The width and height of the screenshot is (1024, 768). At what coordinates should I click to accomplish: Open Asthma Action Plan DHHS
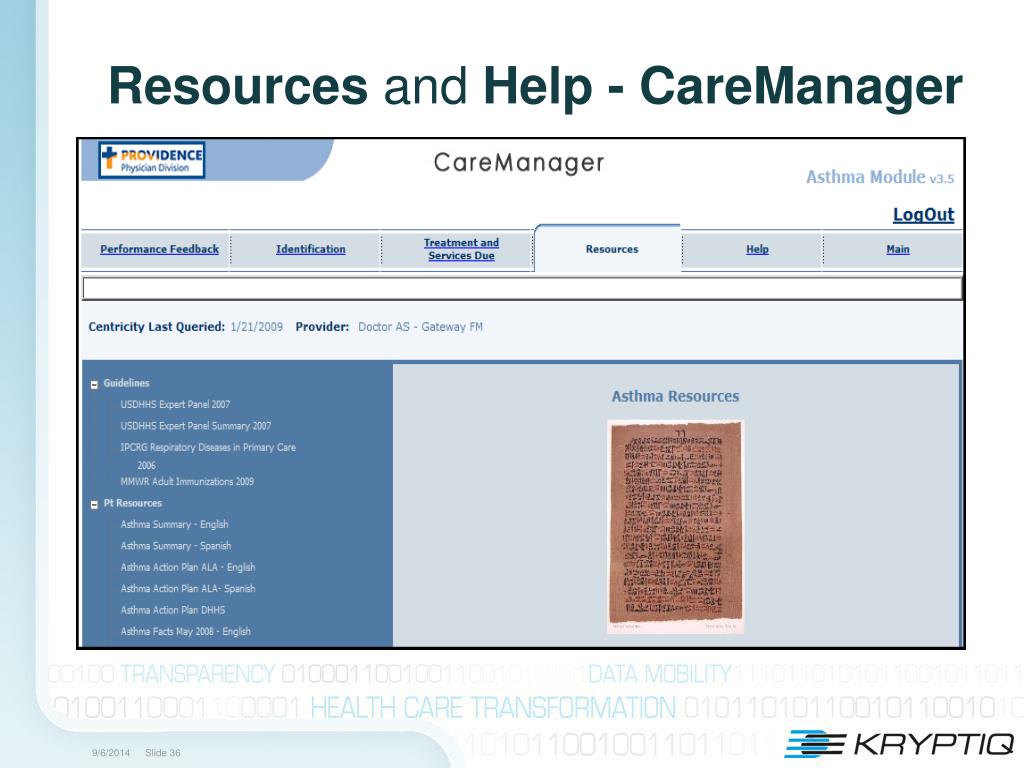172,610
